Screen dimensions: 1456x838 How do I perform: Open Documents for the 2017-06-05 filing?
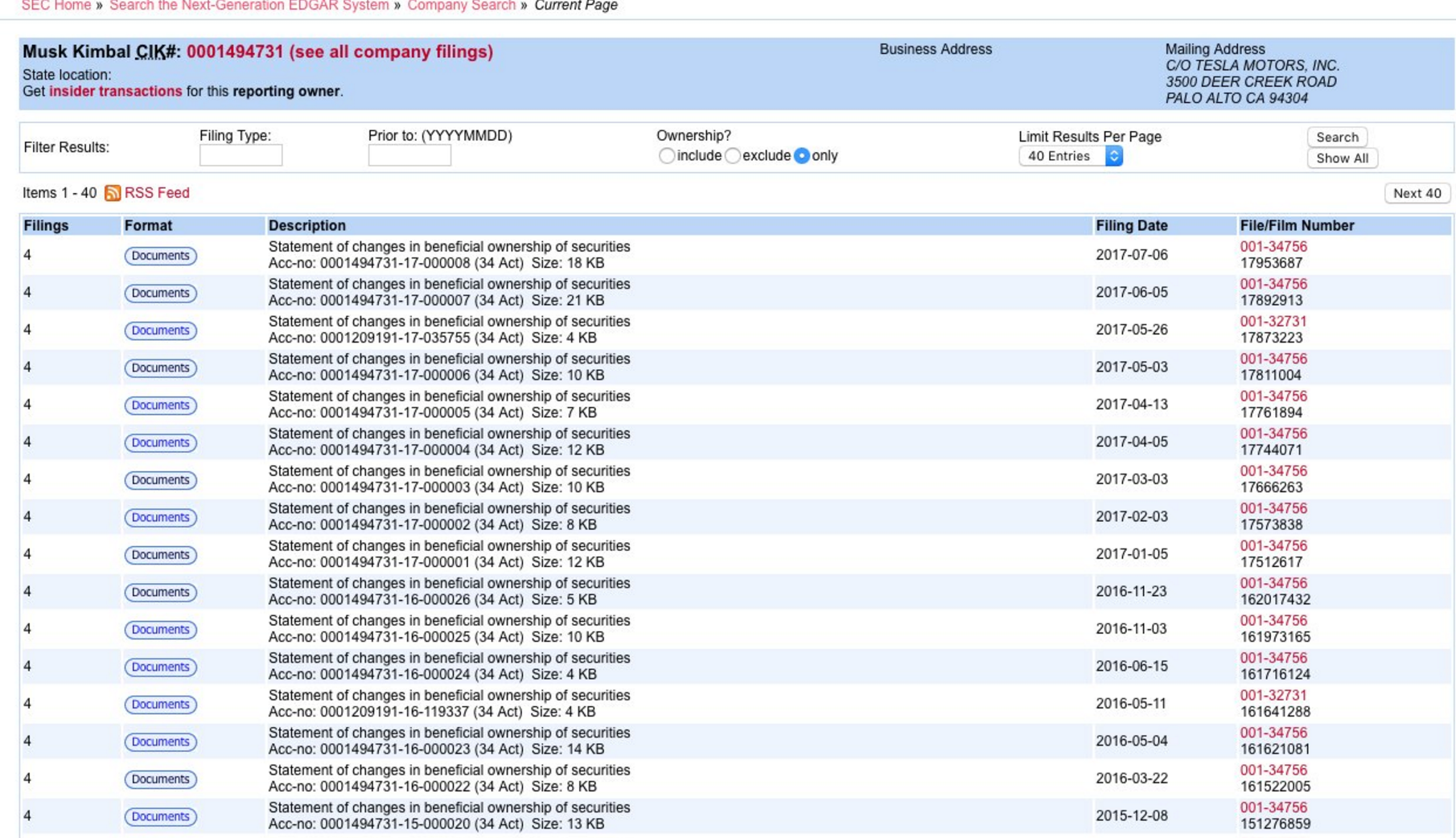pos(160,293)
